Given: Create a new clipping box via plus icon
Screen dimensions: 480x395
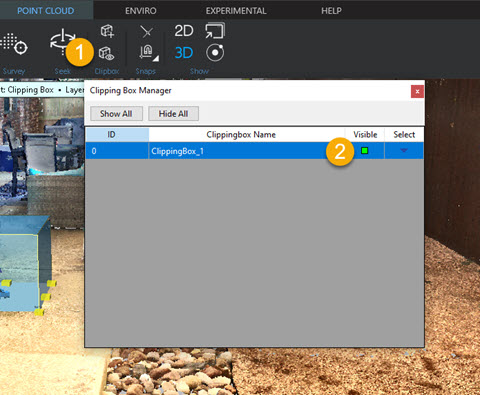Looking at the screenshot, I should [x=107, y=31].
